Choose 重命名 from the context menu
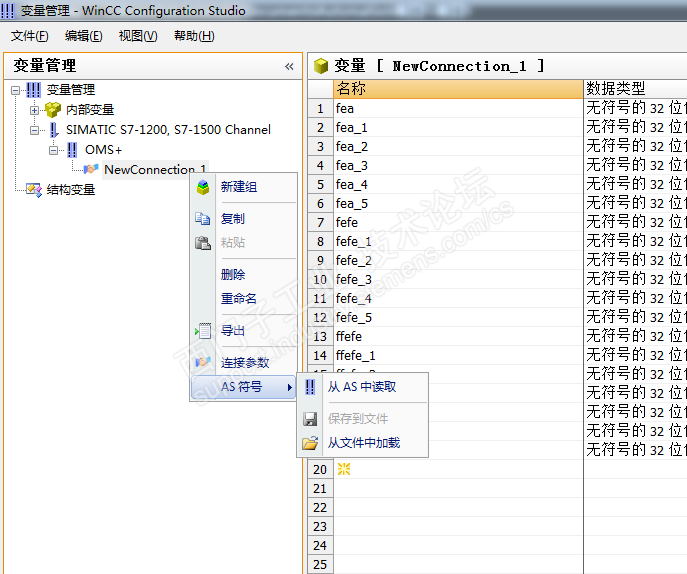 tap(244, 298)
